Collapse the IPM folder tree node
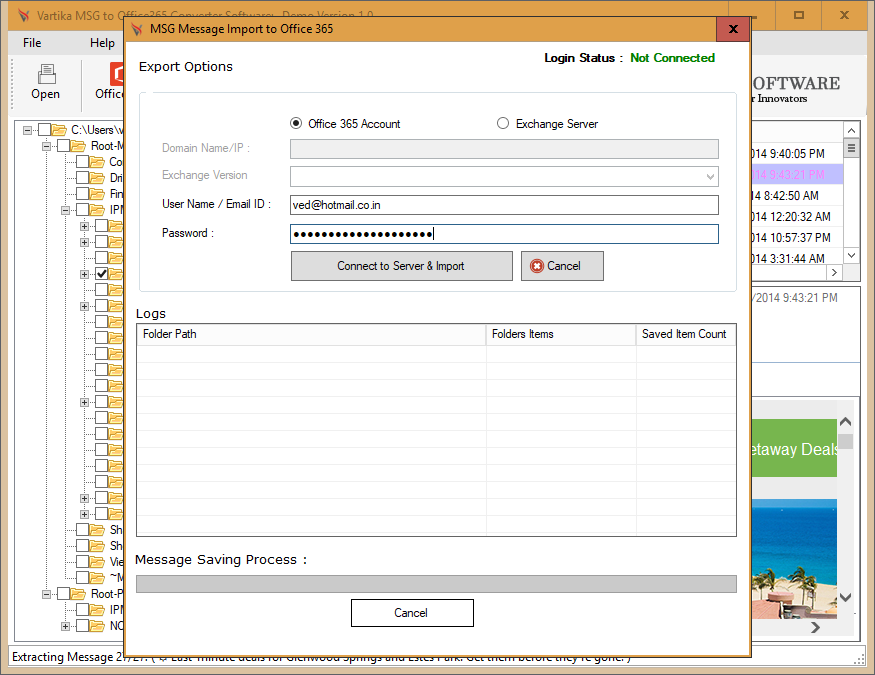The image size is (875, 675). [65, 210]
